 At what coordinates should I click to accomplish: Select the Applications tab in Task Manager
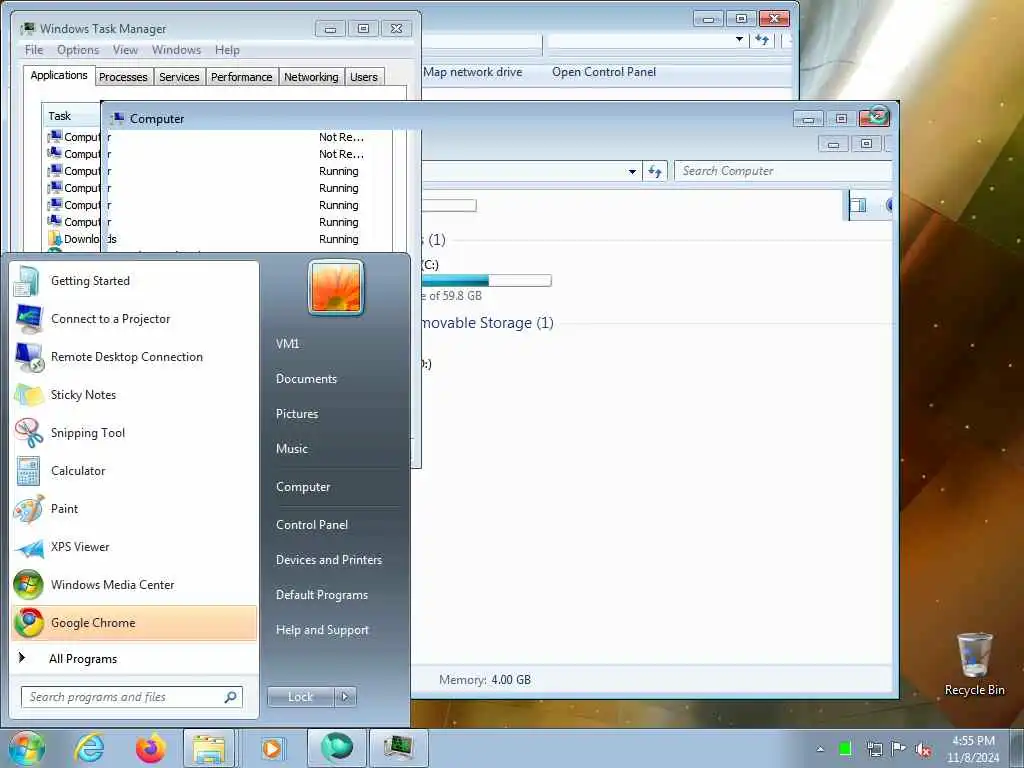(59, 75)
